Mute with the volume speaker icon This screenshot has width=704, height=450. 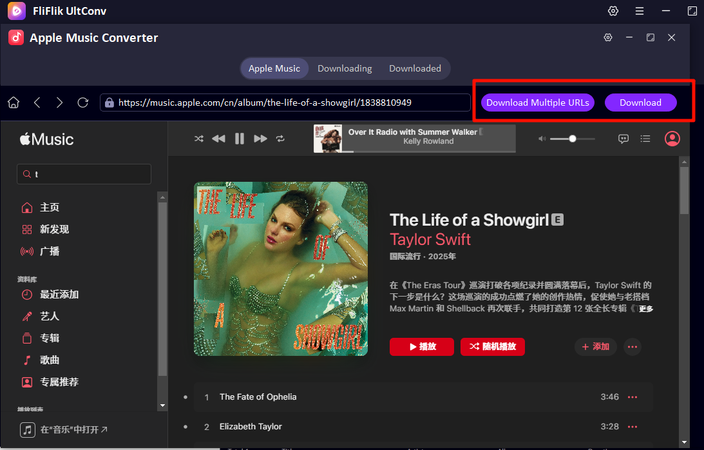[x=542, y=139]
